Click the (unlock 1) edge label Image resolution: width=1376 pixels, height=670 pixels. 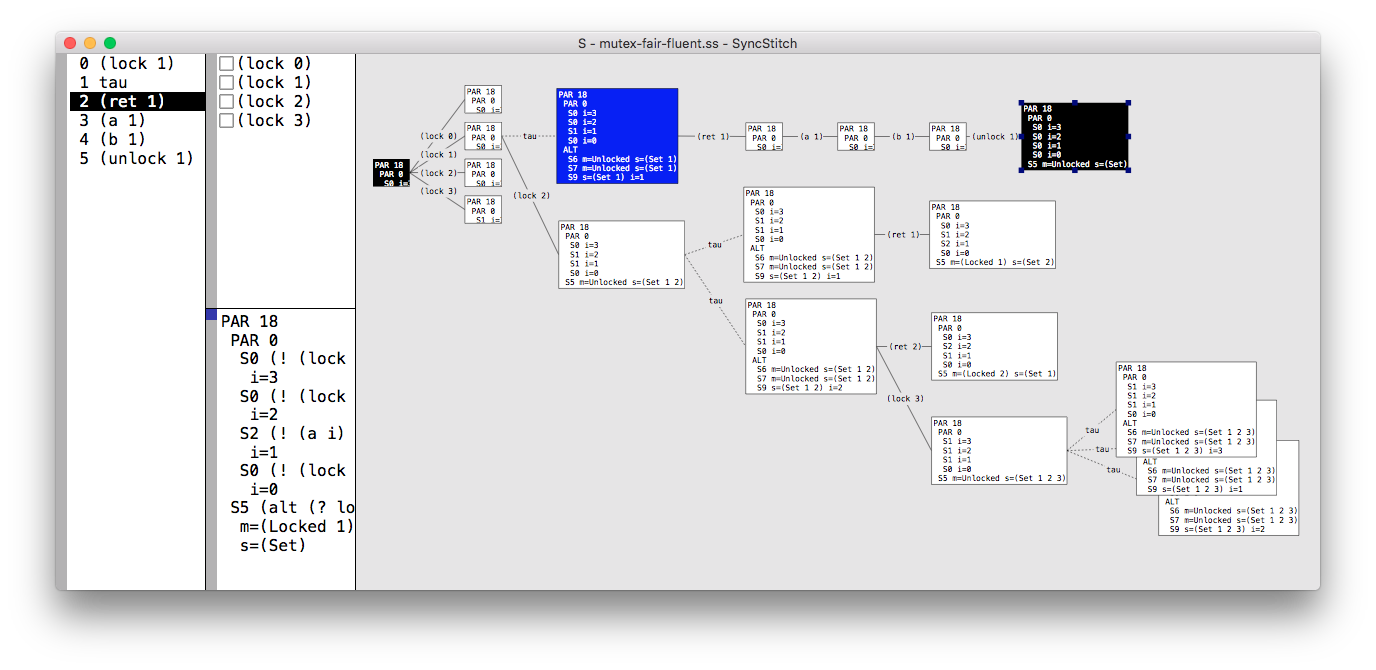995,137
